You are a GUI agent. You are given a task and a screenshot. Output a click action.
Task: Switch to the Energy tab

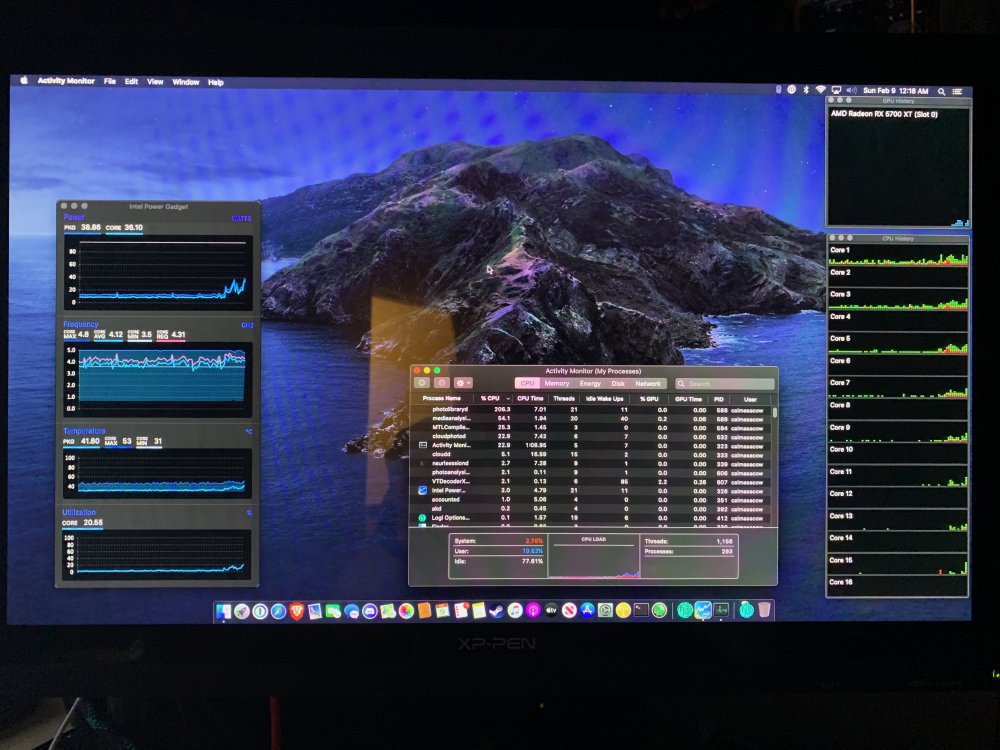tap(590, 383)
